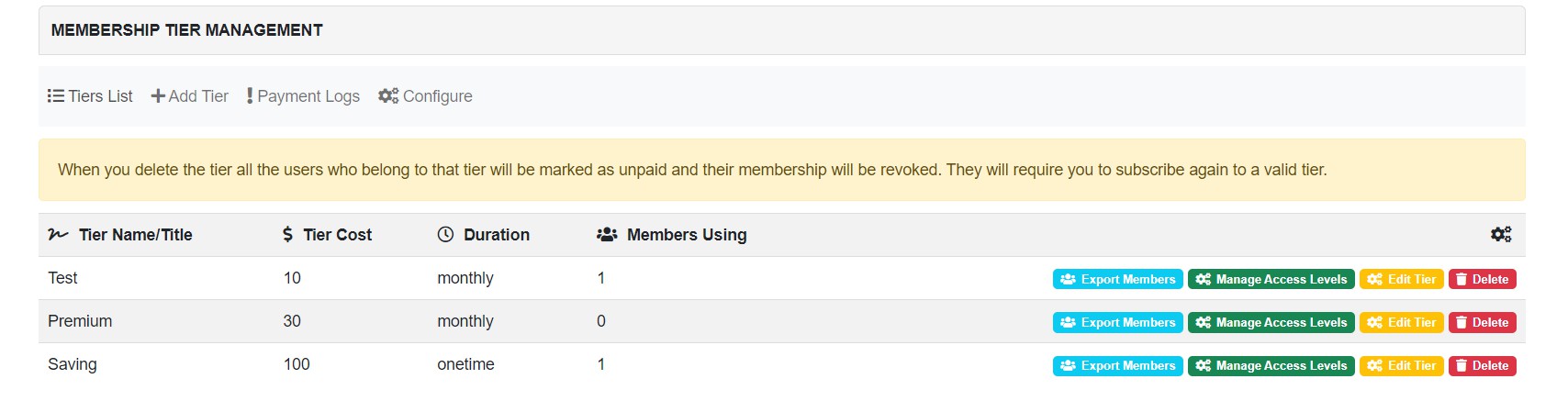
Task: Edit the Test tier
Action: [x=1401, y=279]
